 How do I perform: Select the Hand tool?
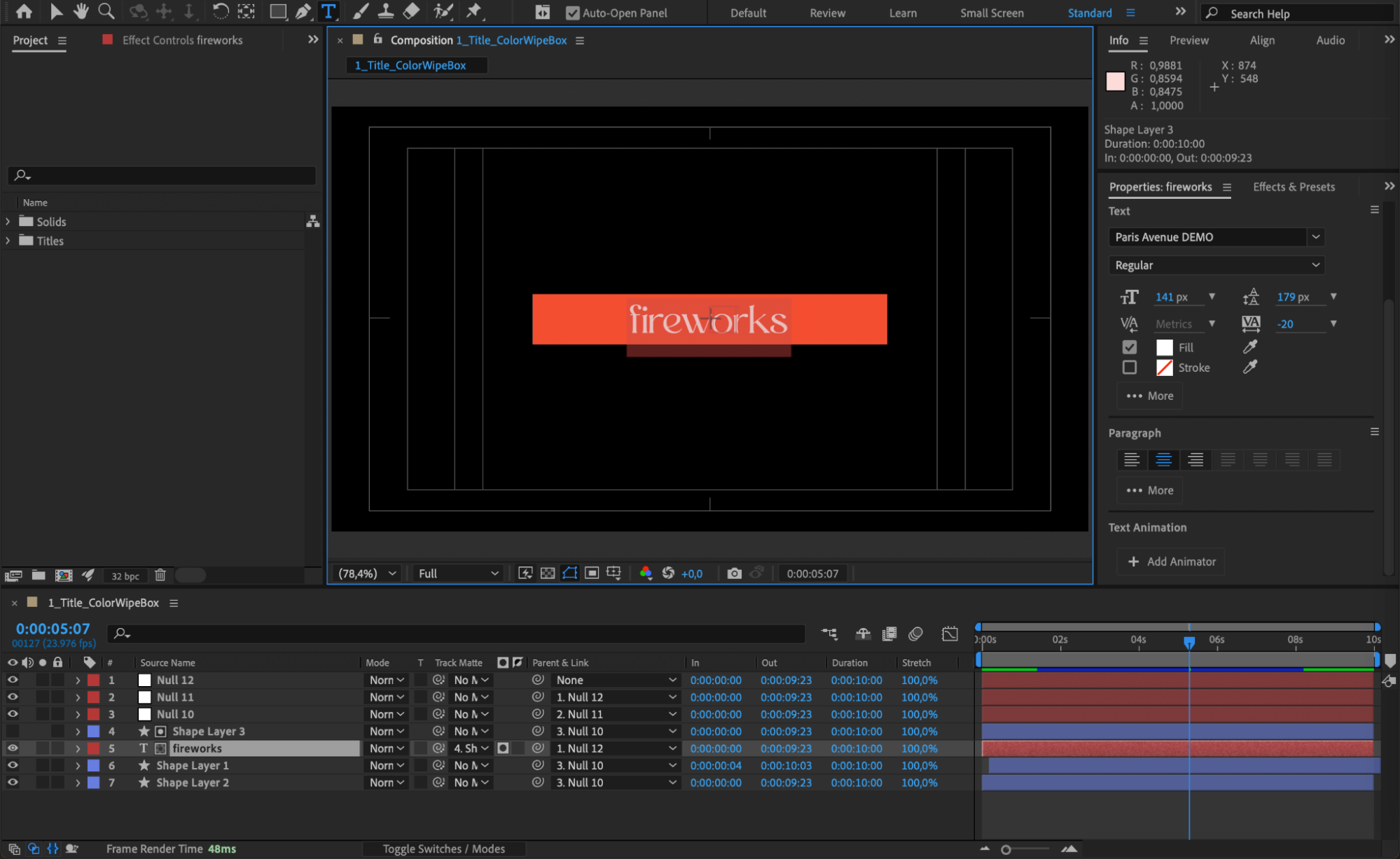pyautogui.click(x=81, y=11)
